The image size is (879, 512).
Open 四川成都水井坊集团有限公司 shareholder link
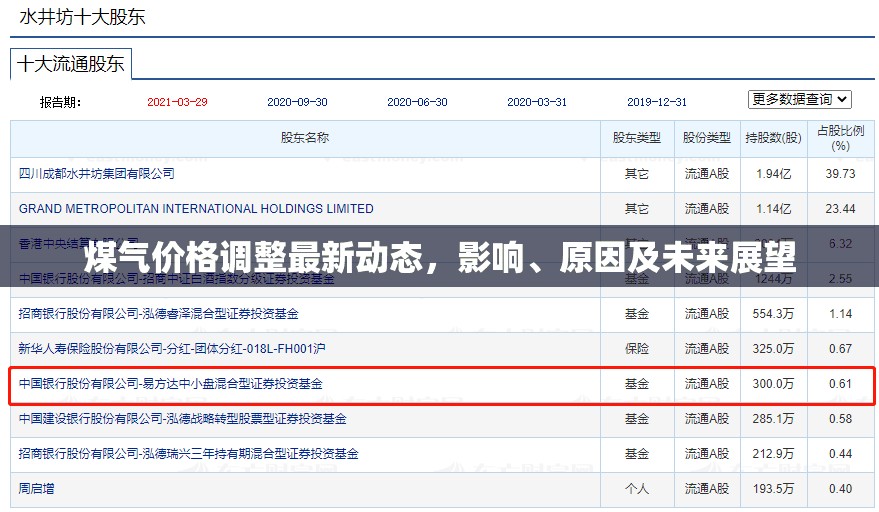click(96, 174)
